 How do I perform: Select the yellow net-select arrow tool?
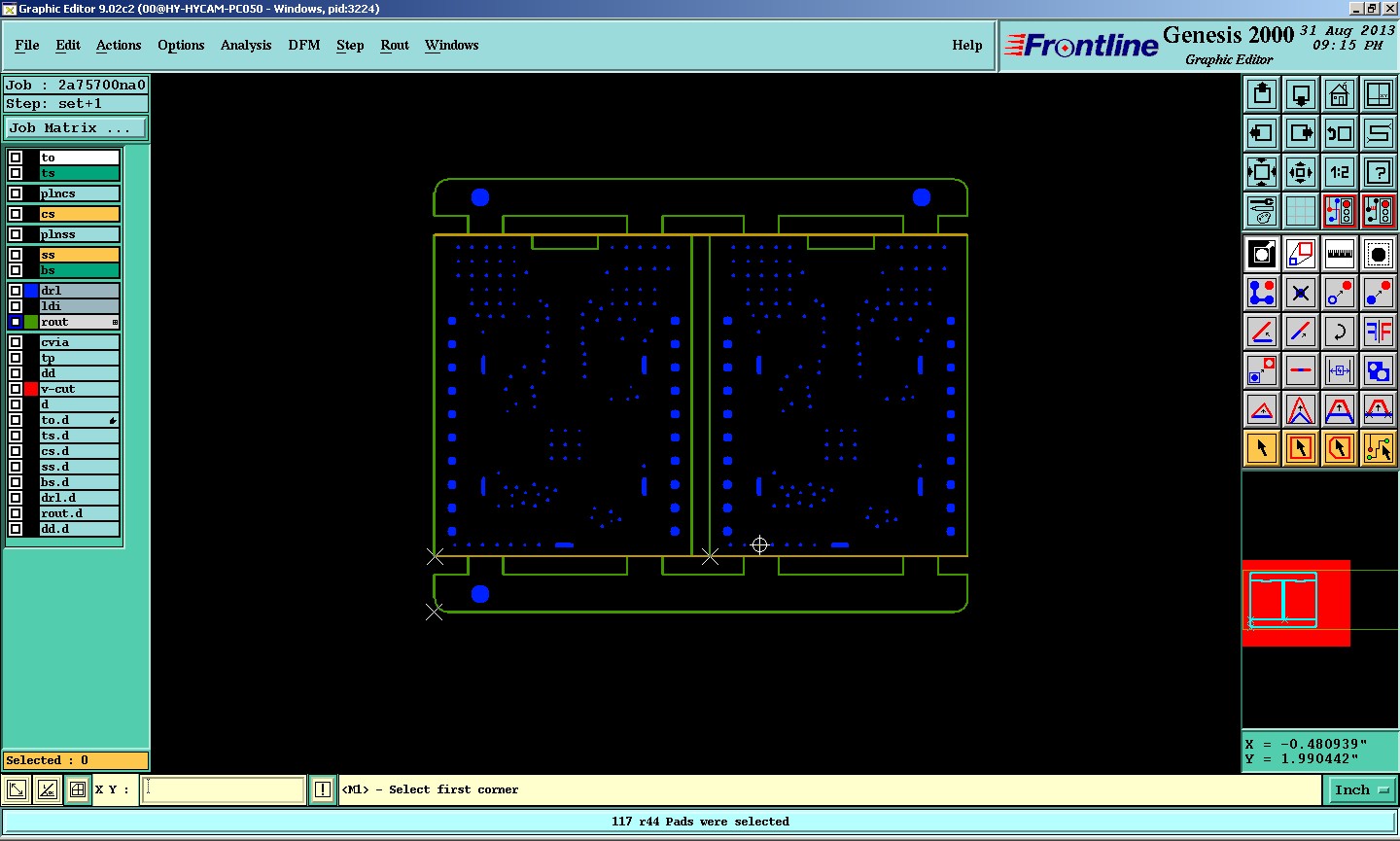click(x=1379, y=448)
